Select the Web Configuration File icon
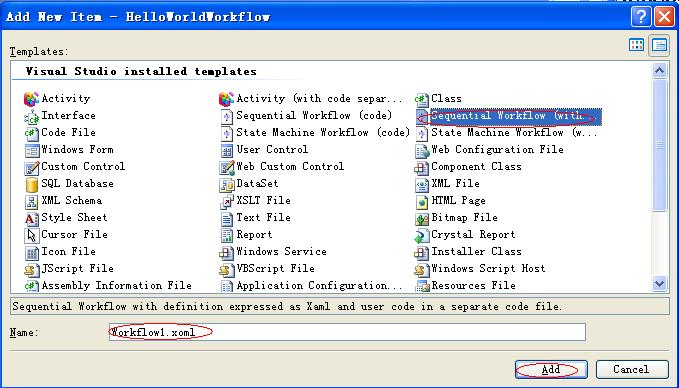The height and width of the screenshot is (388, 679). click(x=421, y=150)
